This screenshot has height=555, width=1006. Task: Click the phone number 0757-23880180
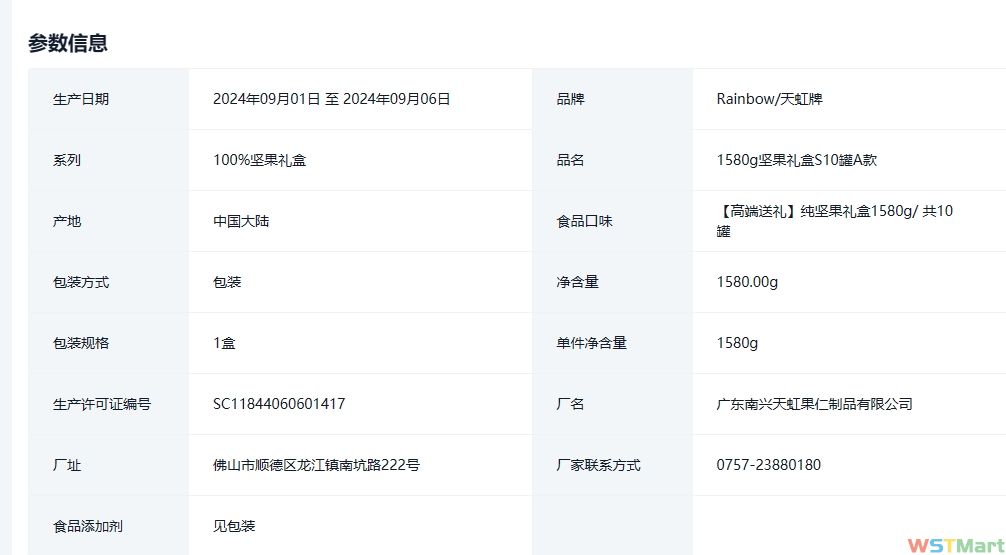coord(768,465)
